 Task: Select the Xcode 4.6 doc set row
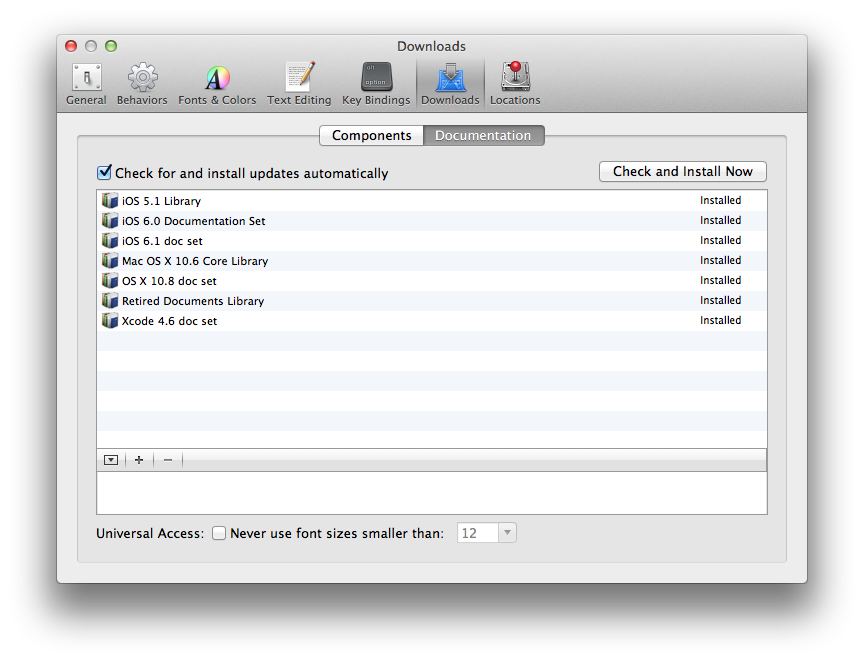pyautogui.click(x=431, y=320)
